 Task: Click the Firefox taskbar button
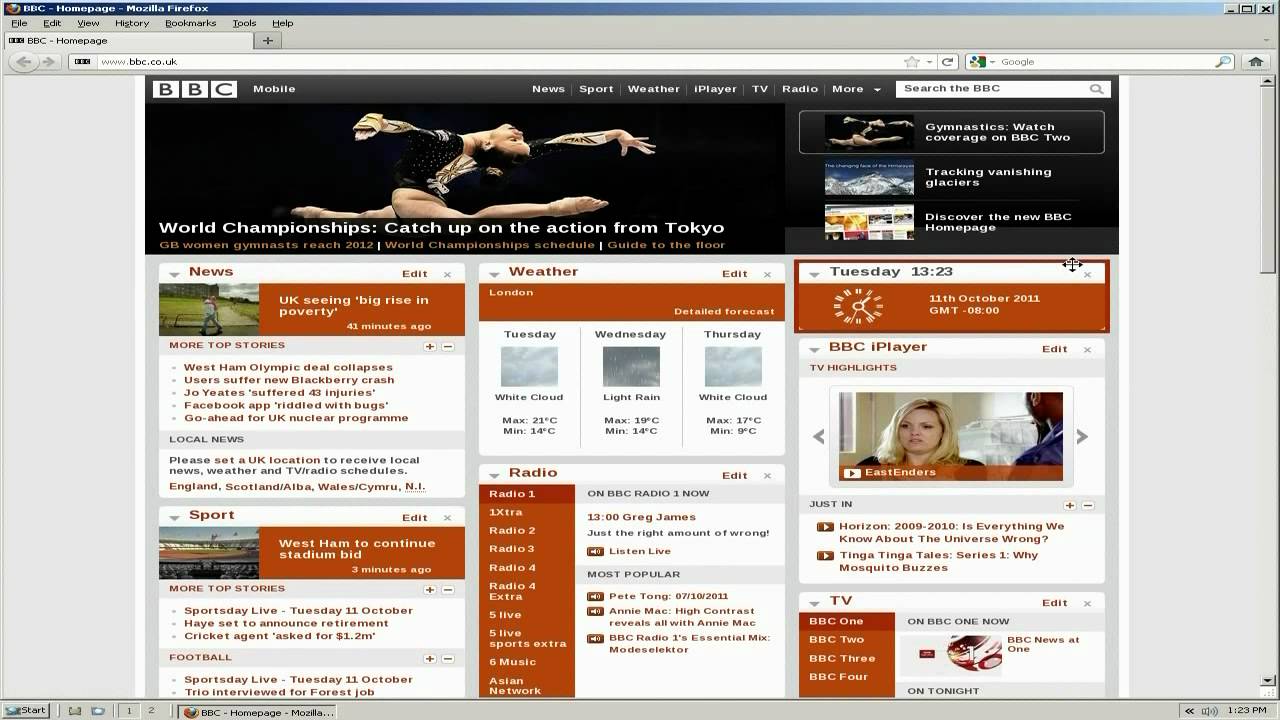[x=258, y=712]
